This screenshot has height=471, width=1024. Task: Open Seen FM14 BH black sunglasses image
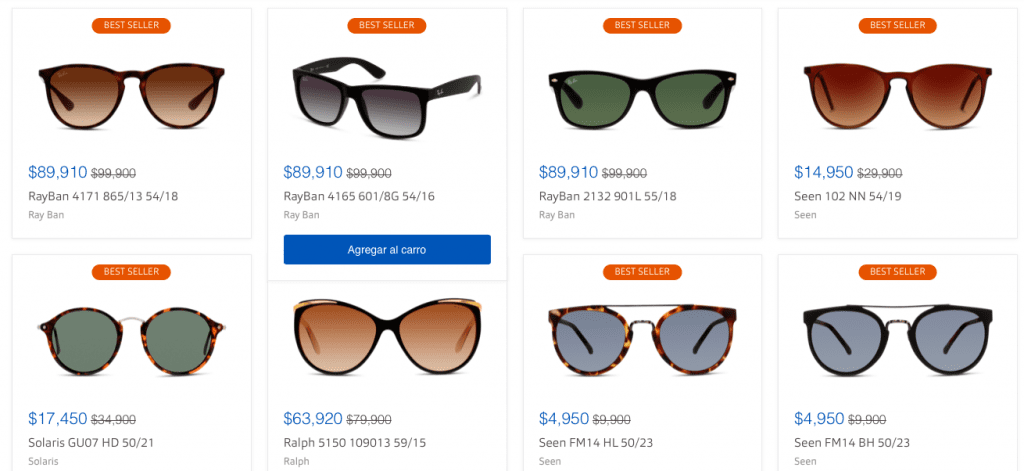tap(897, 339)
